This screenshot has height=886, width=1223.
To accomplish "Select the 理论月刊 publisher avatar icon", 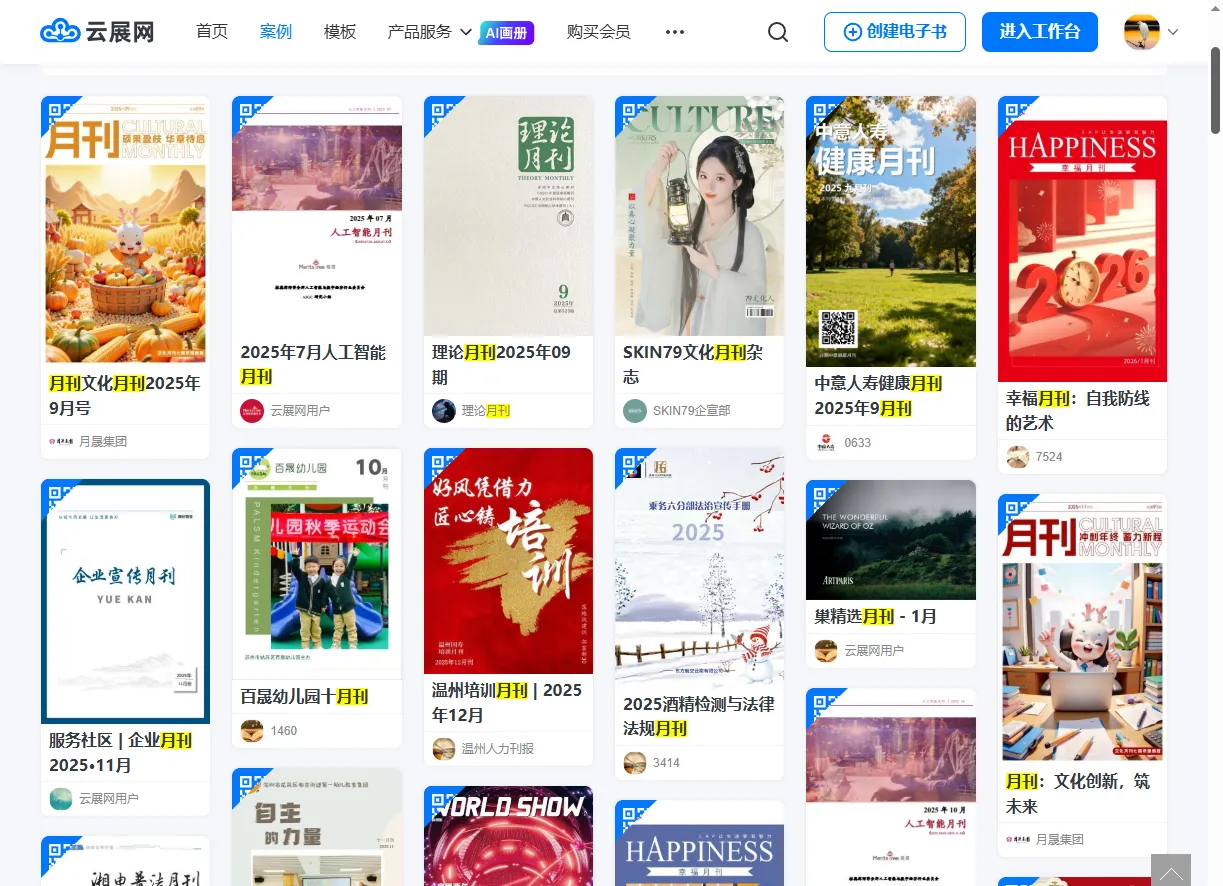I will (x=444, y=410).
